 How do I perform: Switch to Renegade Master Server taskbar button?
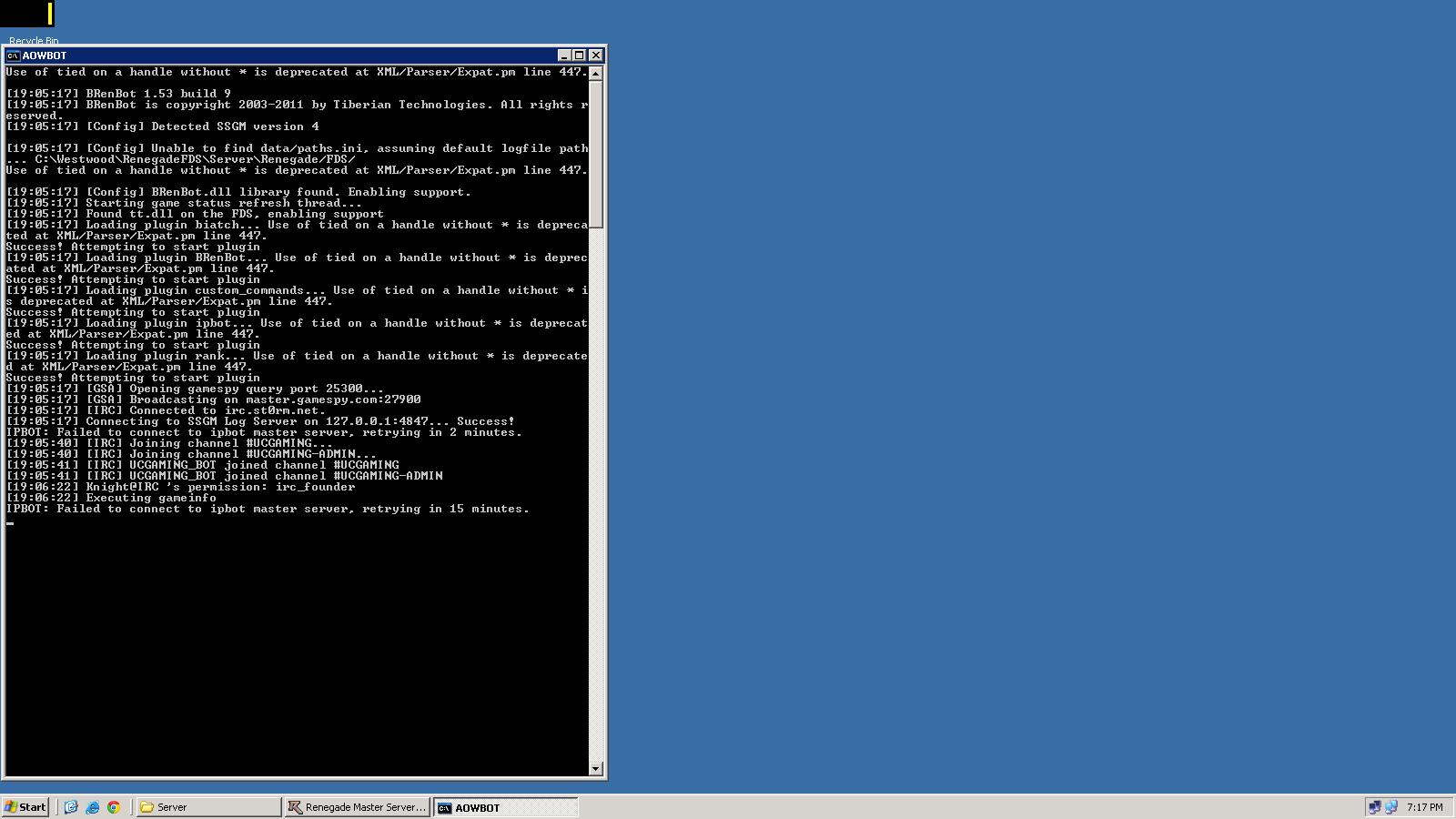coord(357,807)
